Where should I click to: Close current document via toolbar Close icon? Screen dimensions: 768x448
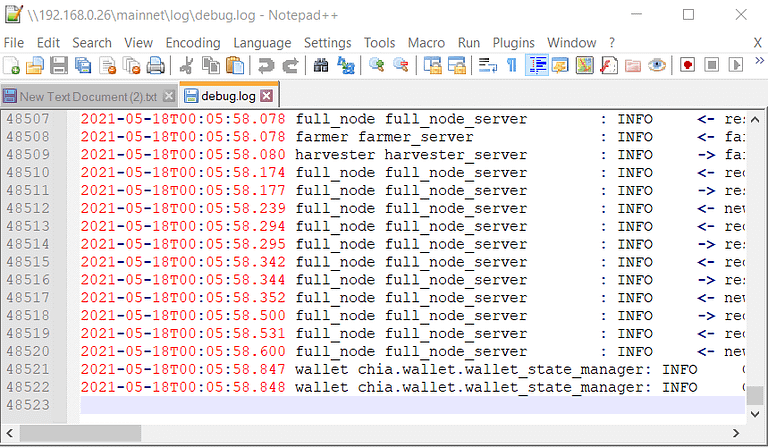(108, 65)
